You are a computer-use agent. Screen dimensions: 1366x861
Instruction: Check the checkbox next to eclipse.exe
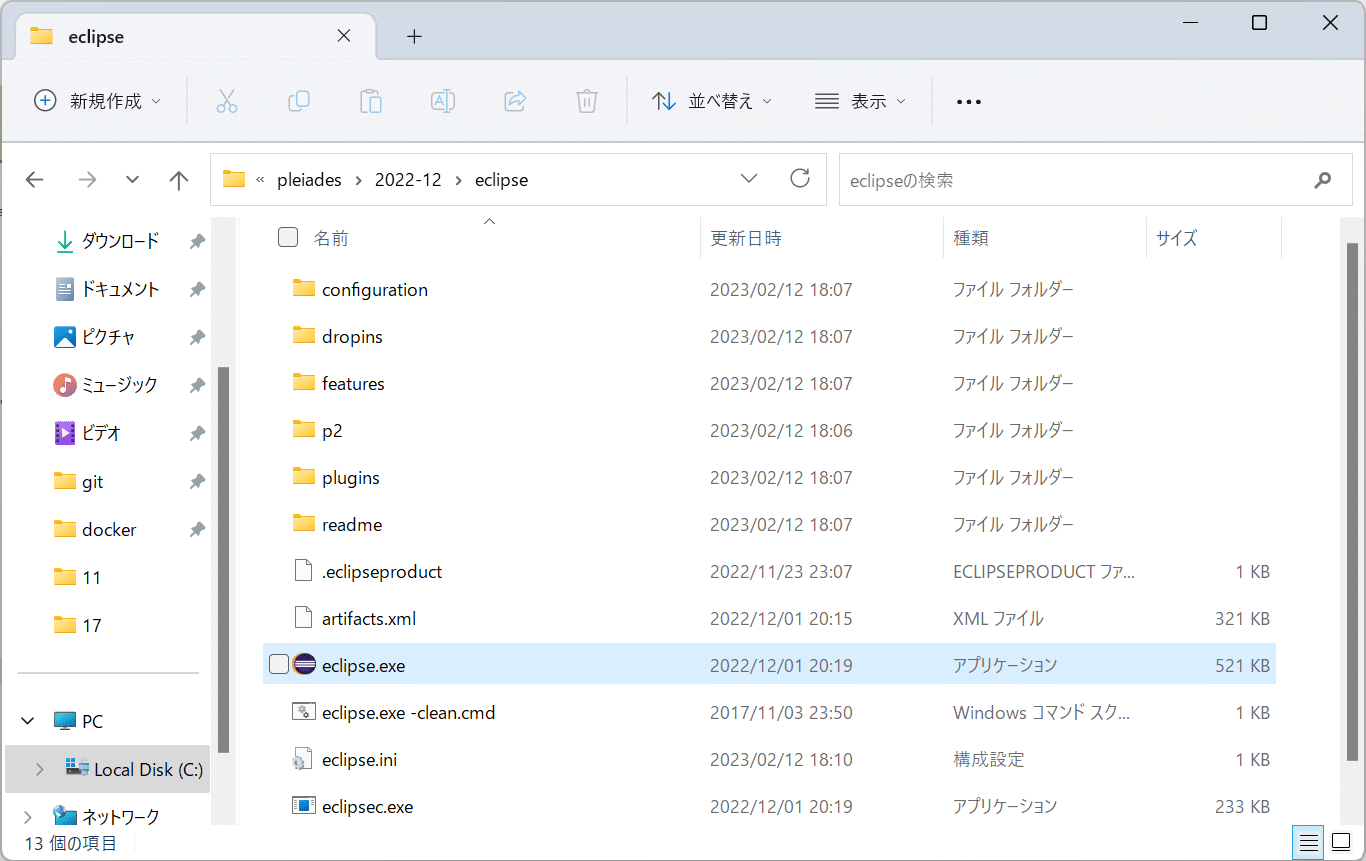click(278, 664)
